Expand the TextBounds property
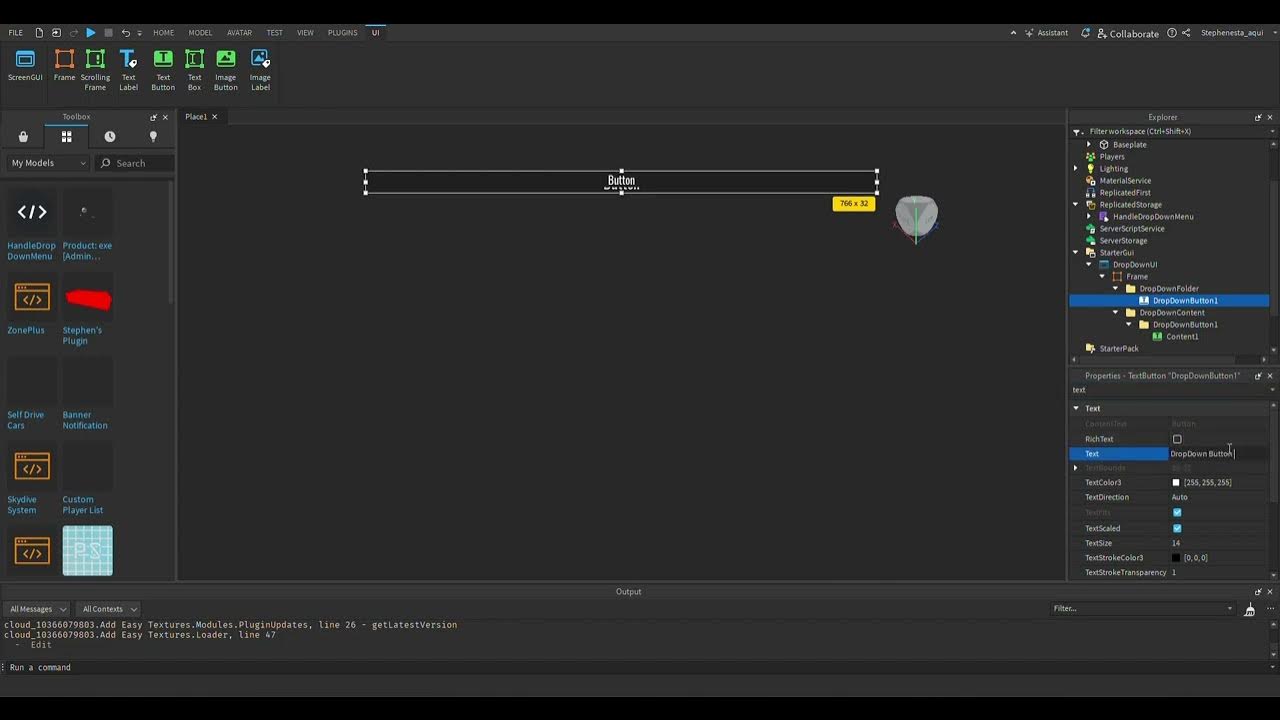The width and height of the screenshot is (1280, 720). [x=1076, y=468]
